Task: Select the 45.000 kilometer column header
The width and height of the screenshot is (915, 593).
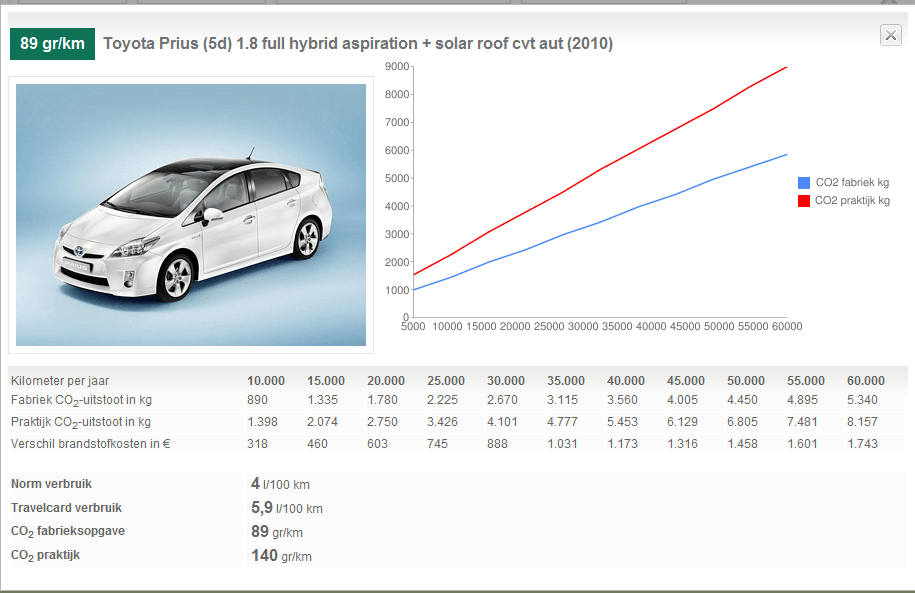Action: click(686, 381)
